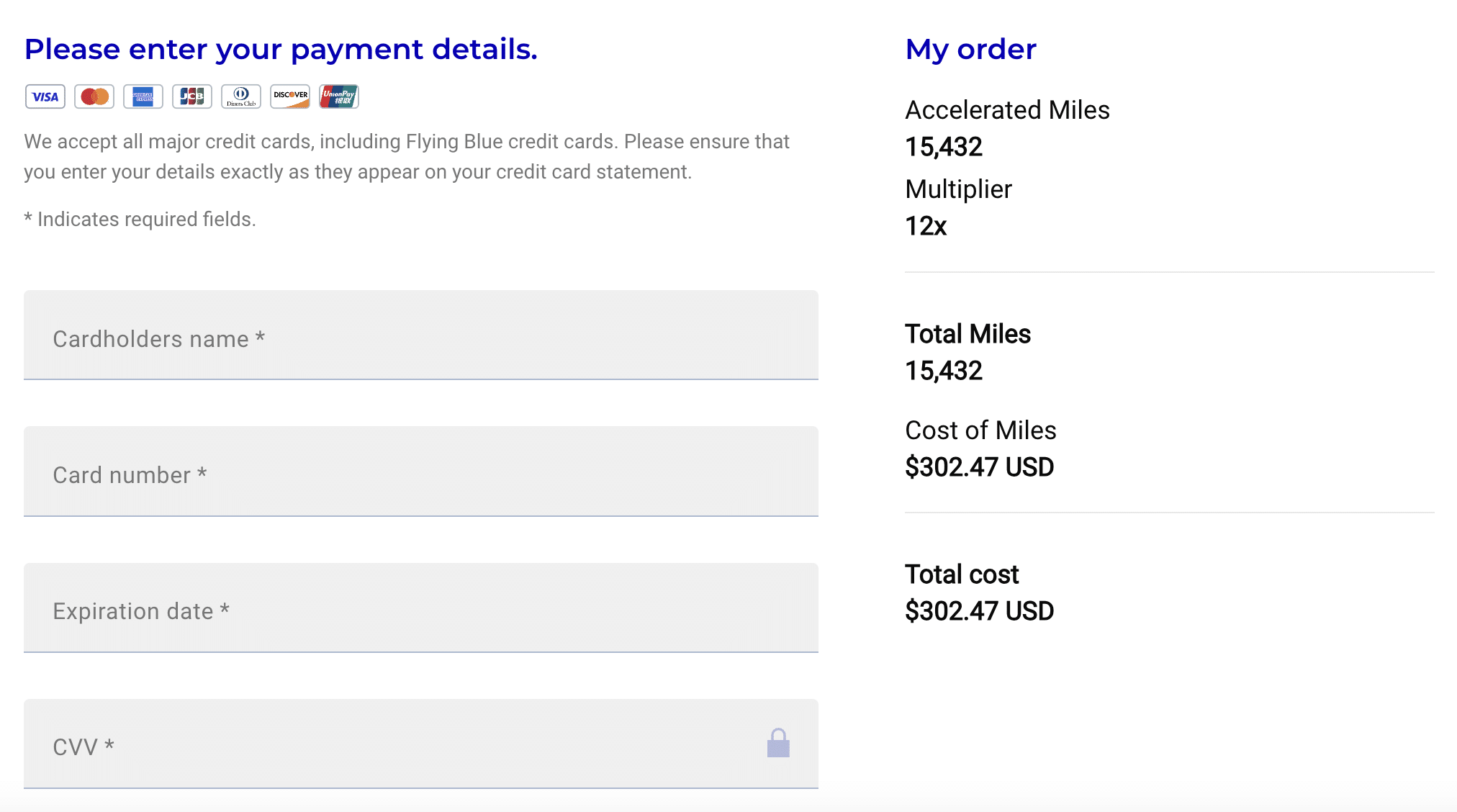Click the Cost of Miles amount
This screenshot has width=1457, height=812.
click(979, 467)
